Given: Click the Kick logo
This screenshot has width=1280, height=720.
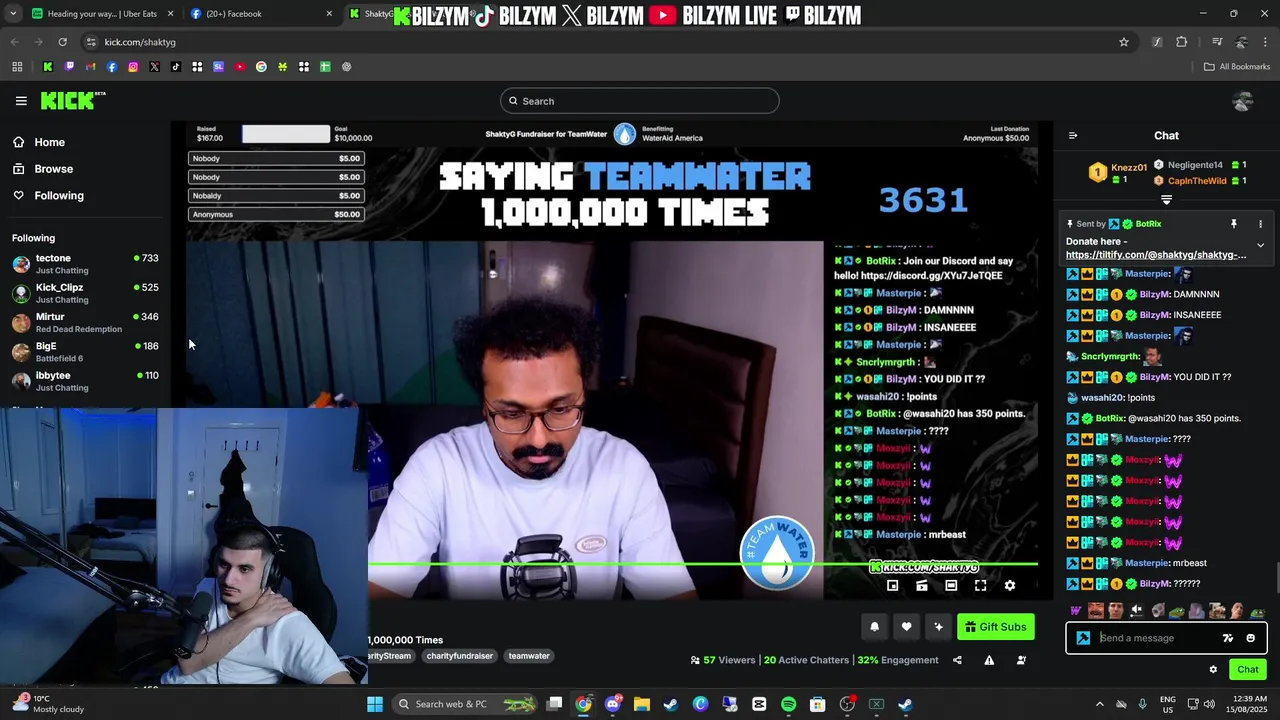Looking at the screenshot, I should 72,101.
